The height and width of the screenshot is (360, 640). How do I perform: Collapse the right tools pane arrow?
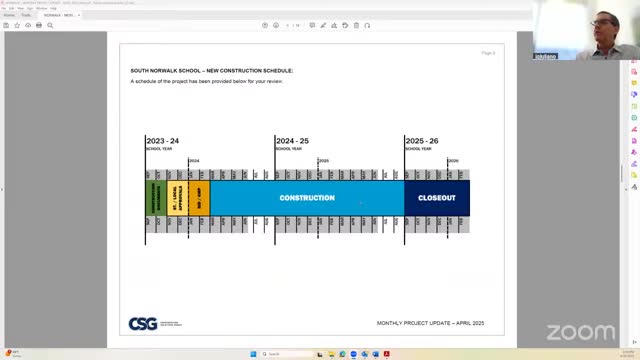pyautogui.click(x=626, y=189)
